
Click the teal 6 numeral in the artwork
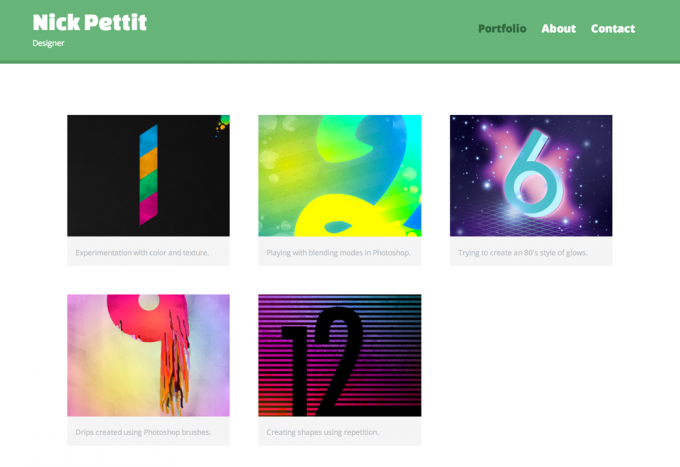pyautogui.click(x=533, y=173)
